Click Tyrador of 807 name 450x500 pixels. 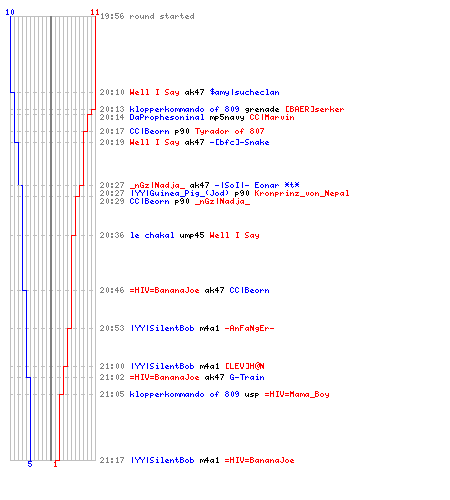click(x=230, y=131)
